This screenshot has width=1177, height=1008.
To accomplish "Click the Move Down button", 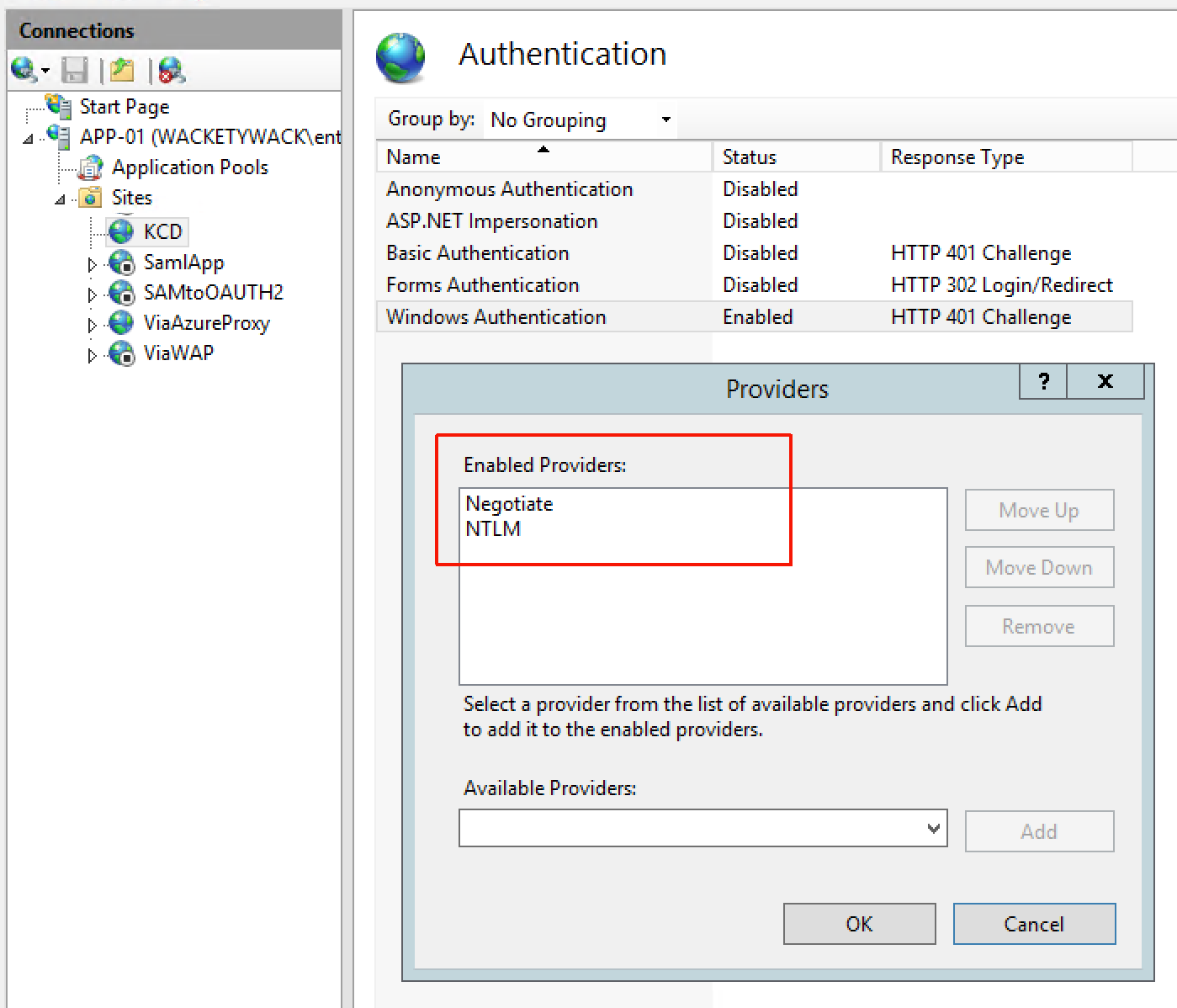I will coord(1039,567).
